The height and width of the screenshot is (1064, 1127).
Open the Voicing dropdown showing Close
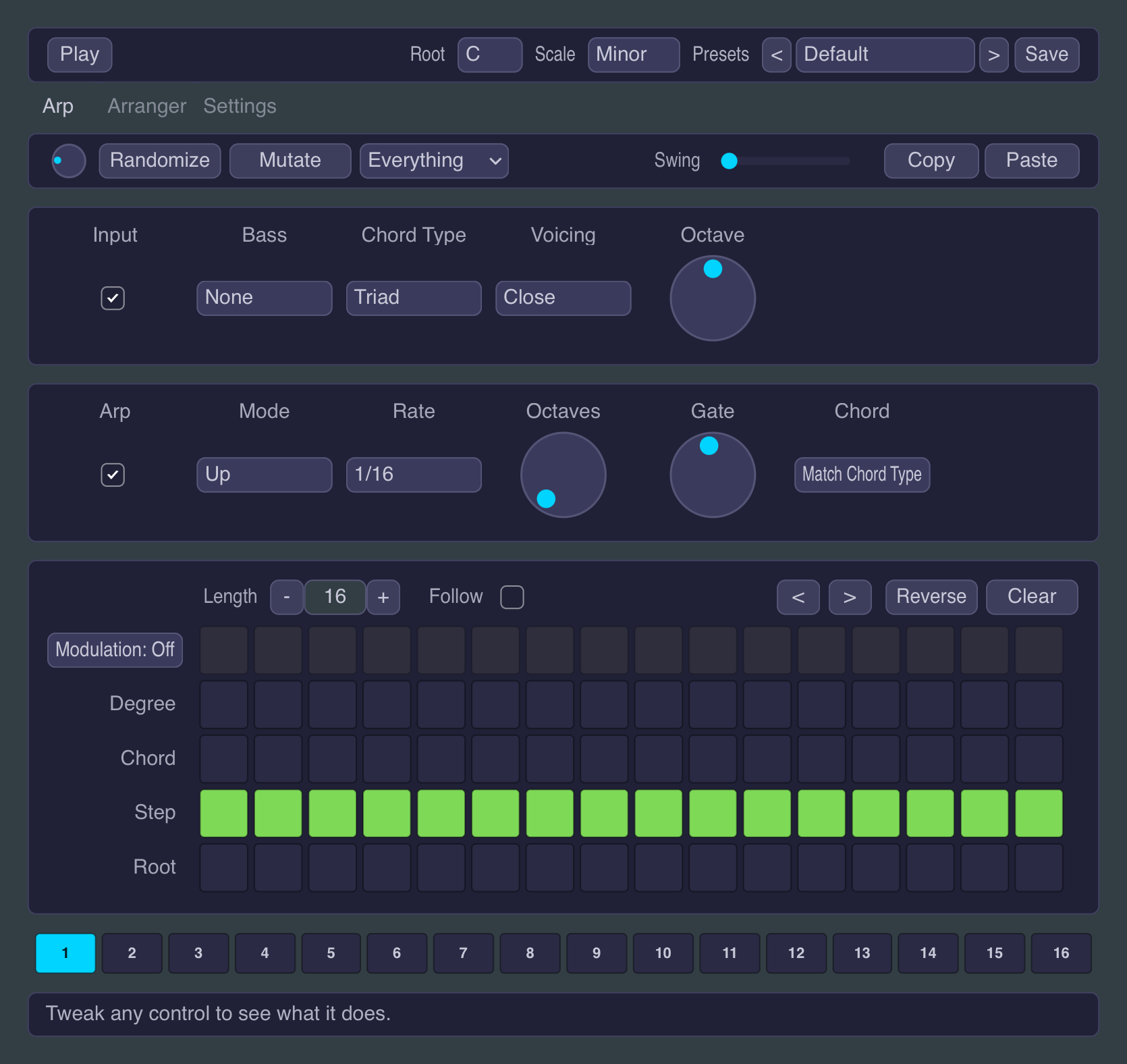pos(563,298)
